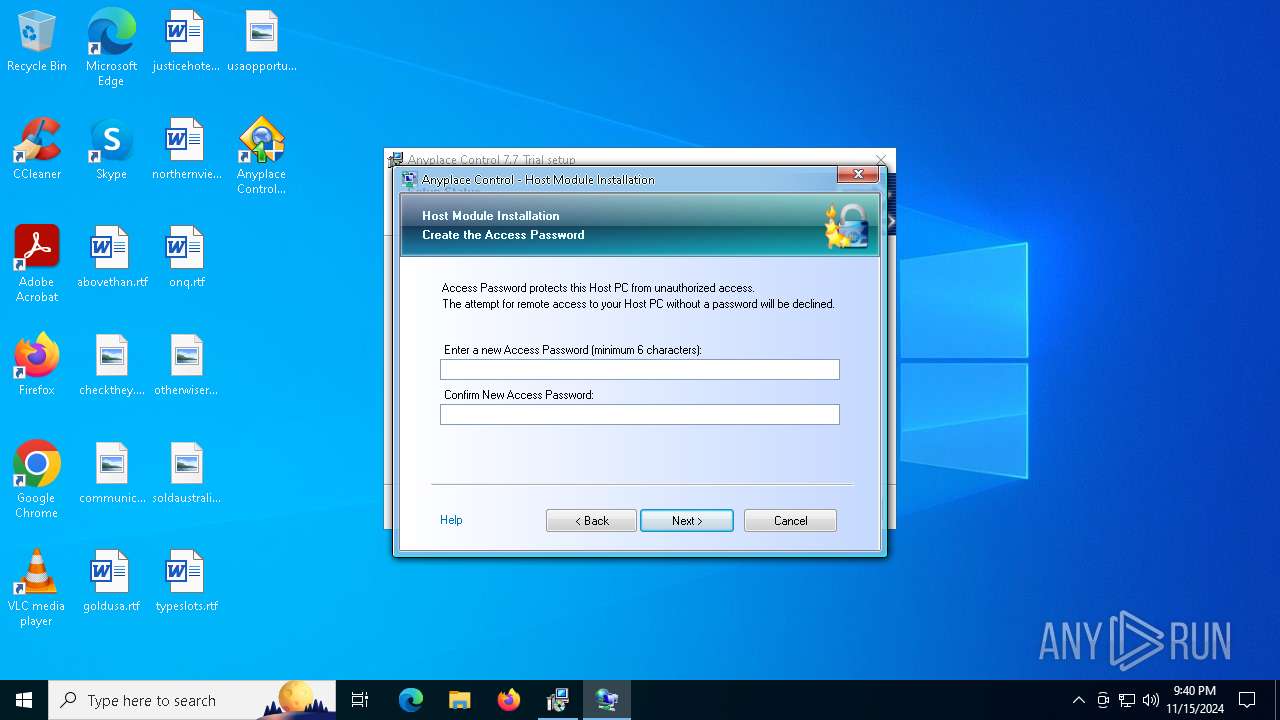Select the usaopportu image file icon
Screen dimensions: 1280x720
(x=262, y=42)
